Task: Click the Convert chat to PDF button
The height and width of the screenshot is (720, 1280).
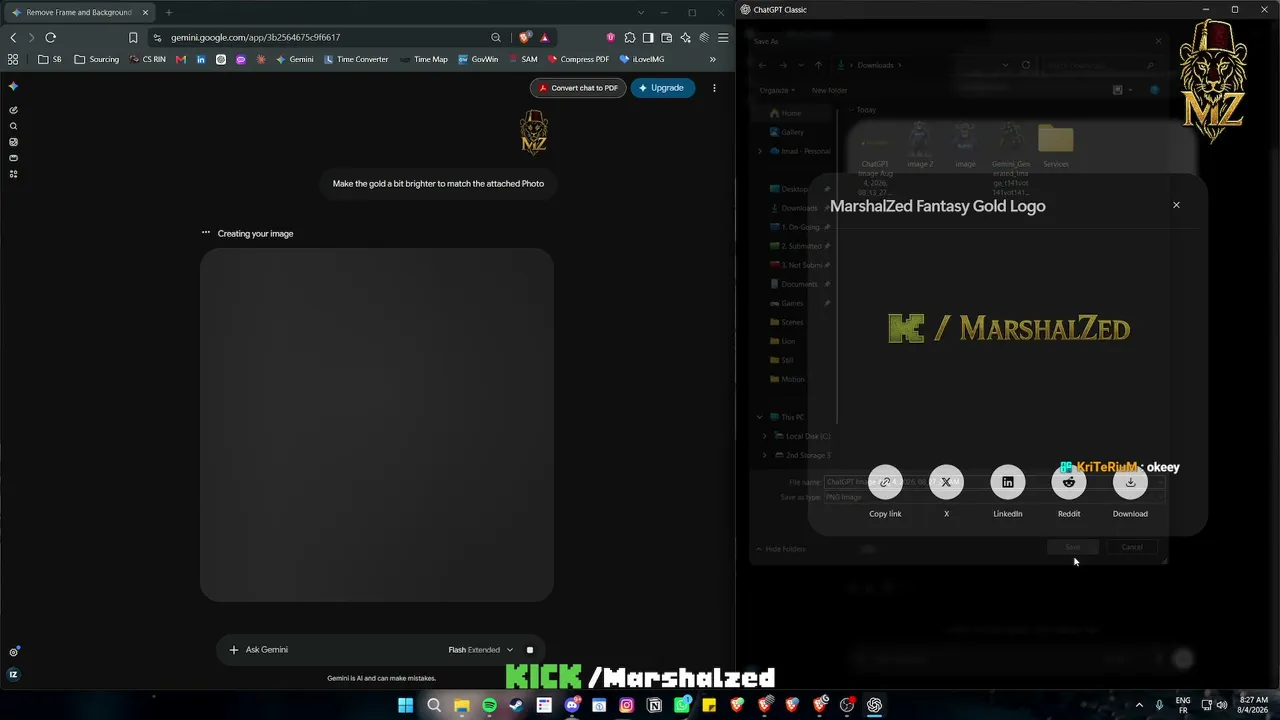Action: tap(578, 88)
